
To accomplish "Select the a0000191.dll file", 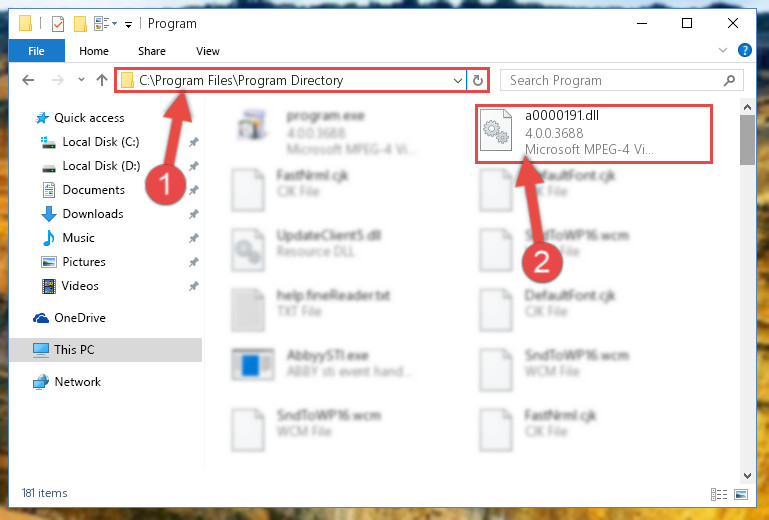I will click(x=593, y=133).
